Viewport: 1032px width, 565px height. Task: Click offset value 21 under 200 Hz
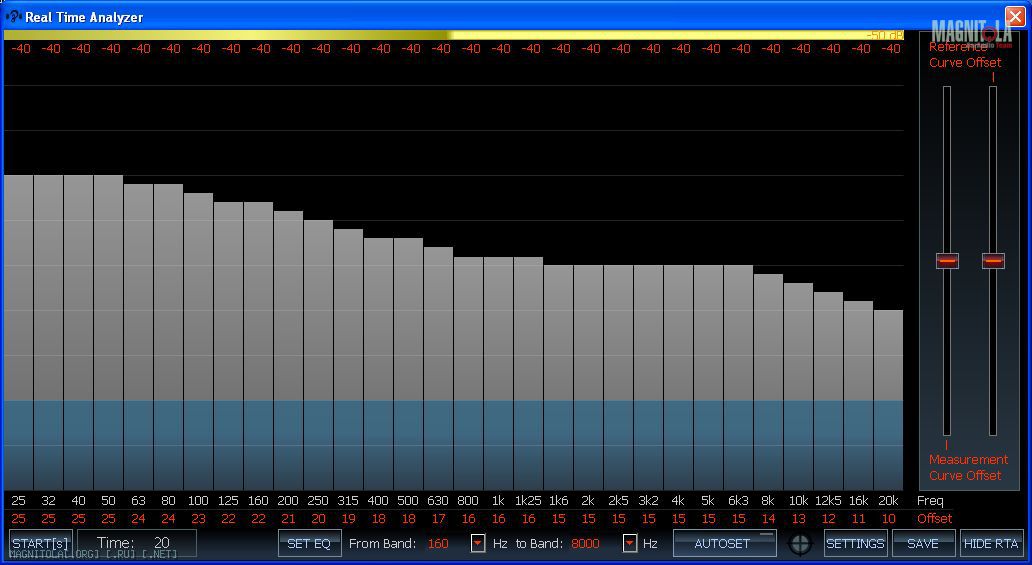click(288, 519)
